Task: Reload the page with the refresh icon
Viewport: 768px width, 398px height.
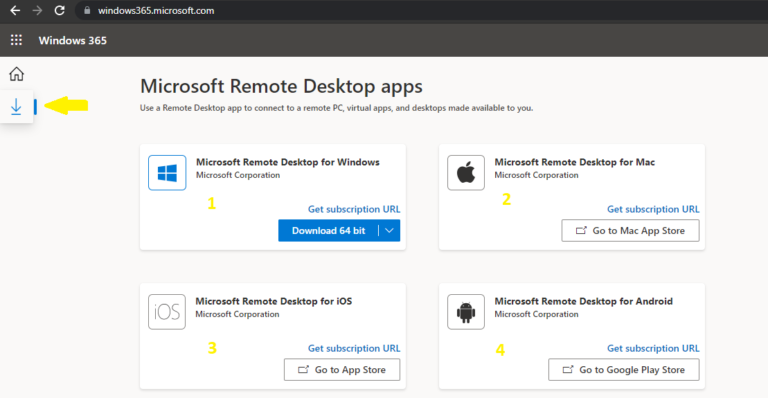Action: pyautogui.click(x=59, y=10)
